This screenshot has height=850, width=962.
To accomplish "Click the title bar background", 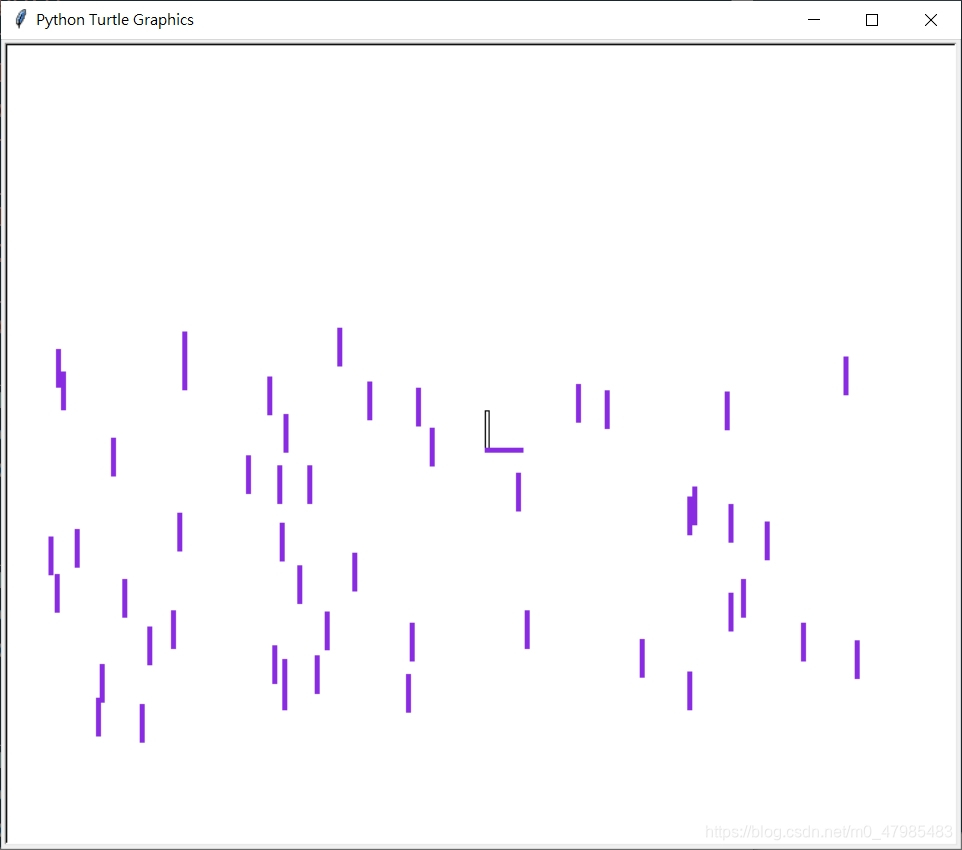I will (500, 19).
